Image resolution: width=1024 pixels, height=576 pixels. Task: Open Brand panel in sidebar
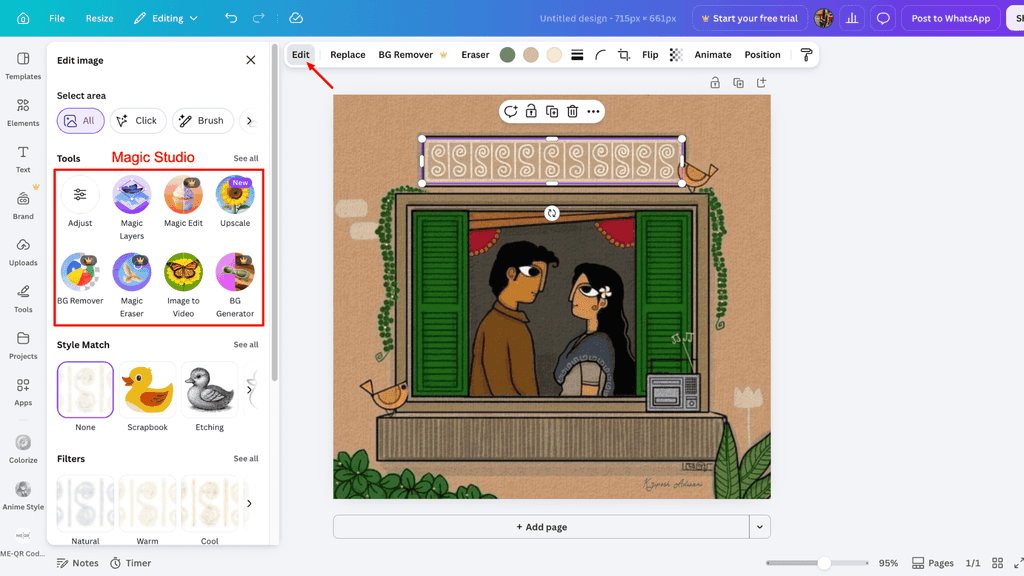(23, 206)
